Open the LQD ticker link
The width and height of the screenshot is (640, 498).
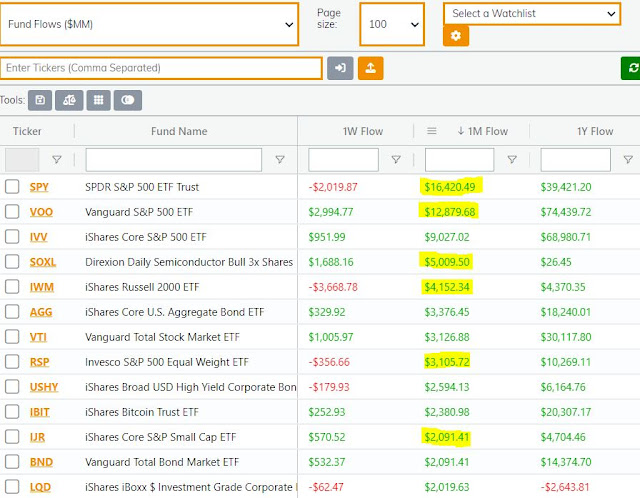coord(40,487)
